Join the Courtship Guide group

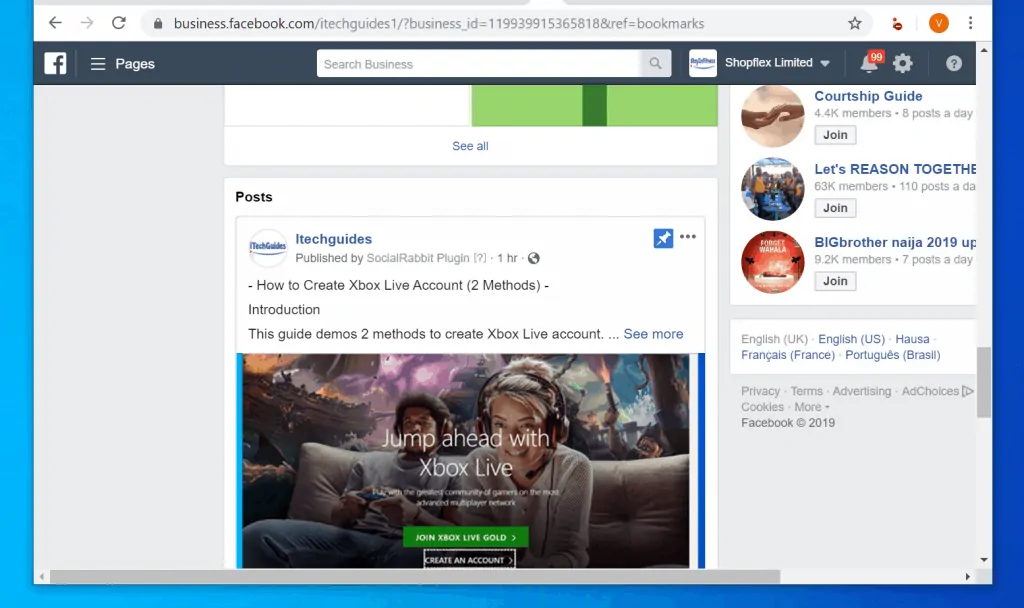pos(835,134)
